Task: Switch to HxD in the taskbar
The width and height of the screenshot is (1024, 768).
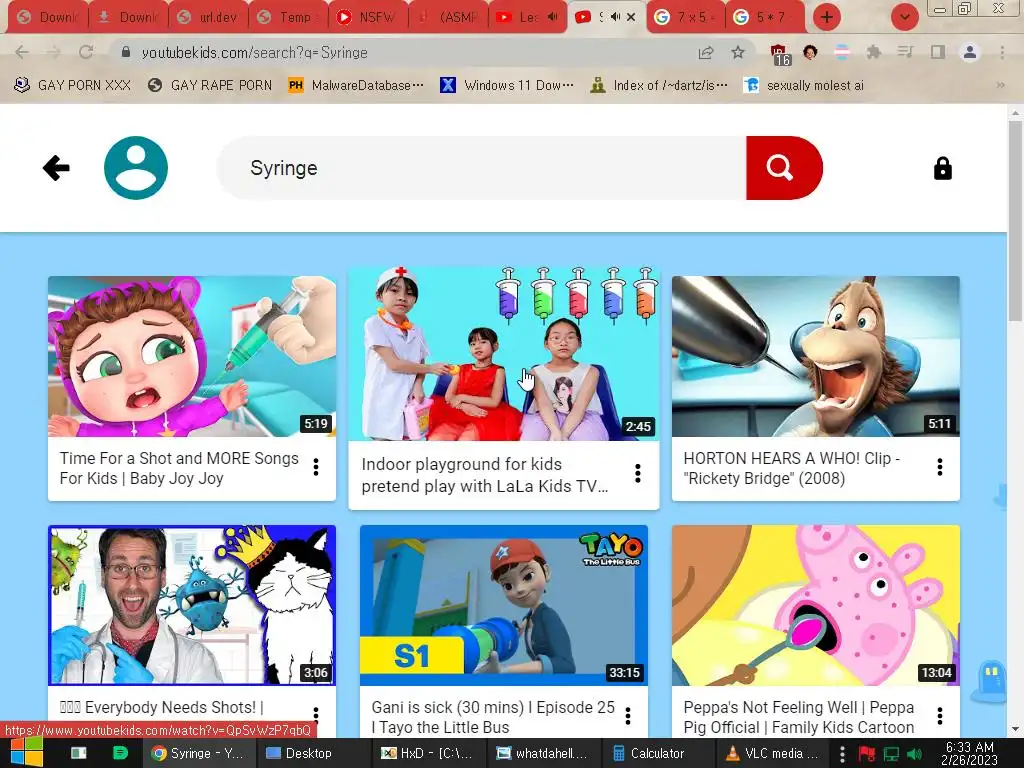Action: 427,753
